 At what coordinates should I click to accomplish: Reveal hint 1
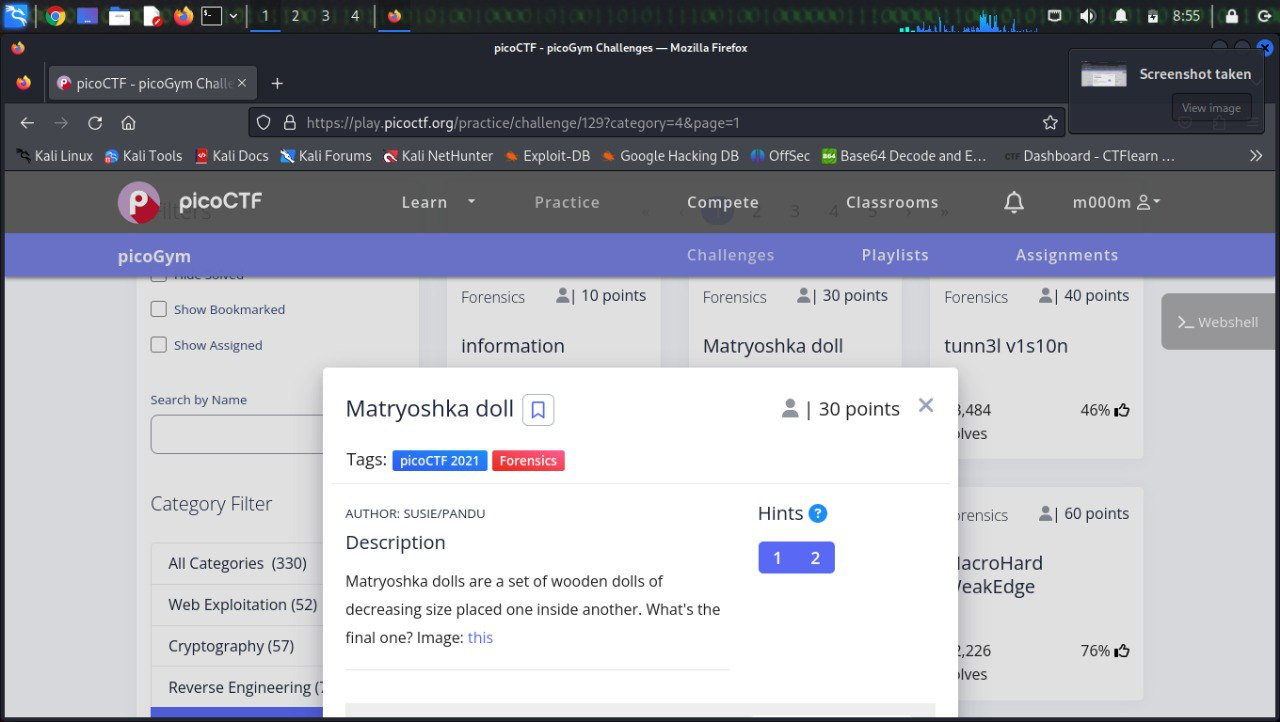coord(777,558)
